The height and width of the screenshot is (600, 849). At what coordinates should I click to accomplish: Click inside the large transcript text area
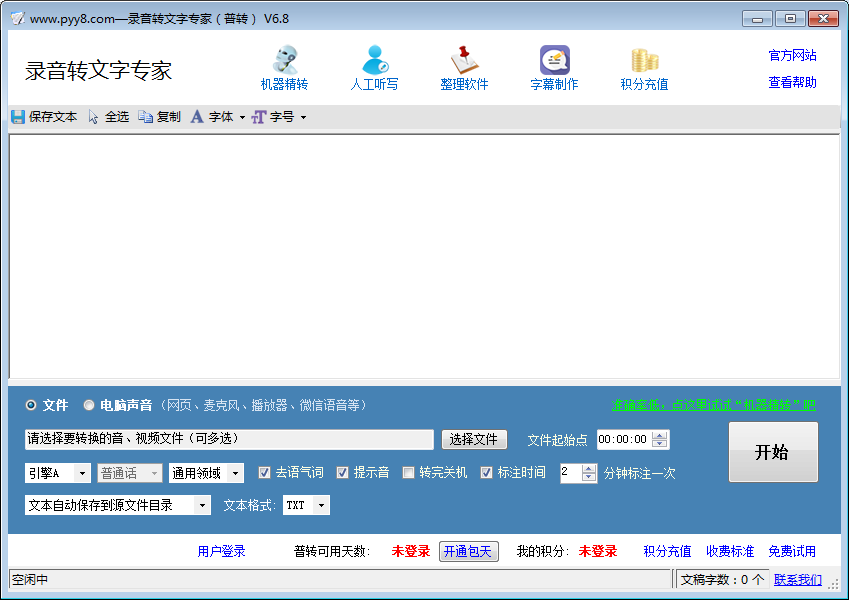pos(424,257)
